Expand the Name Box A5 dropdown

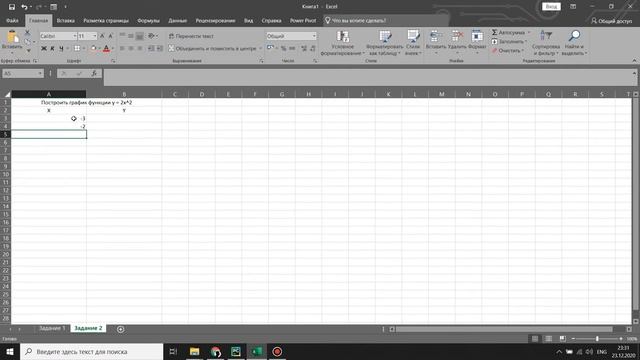click(x=40, y=73)
